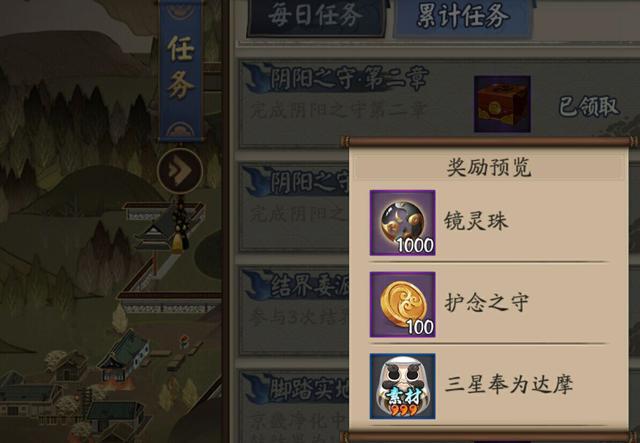Screen dimensions: 640x443
Task: Click the 镜灵珠 reward name text
Action: coord(476,222)
